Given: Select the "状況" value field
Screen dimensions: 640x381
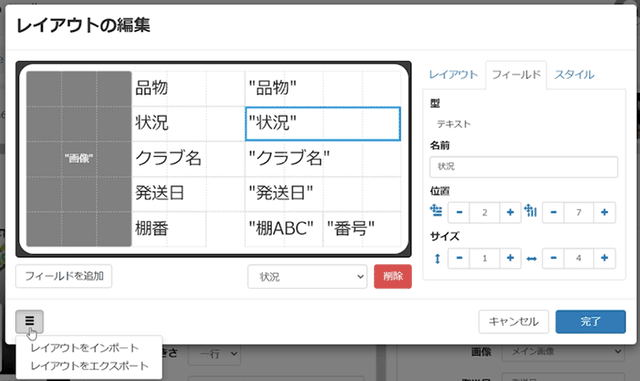Looking at the screenshot, I should [323, 124].
